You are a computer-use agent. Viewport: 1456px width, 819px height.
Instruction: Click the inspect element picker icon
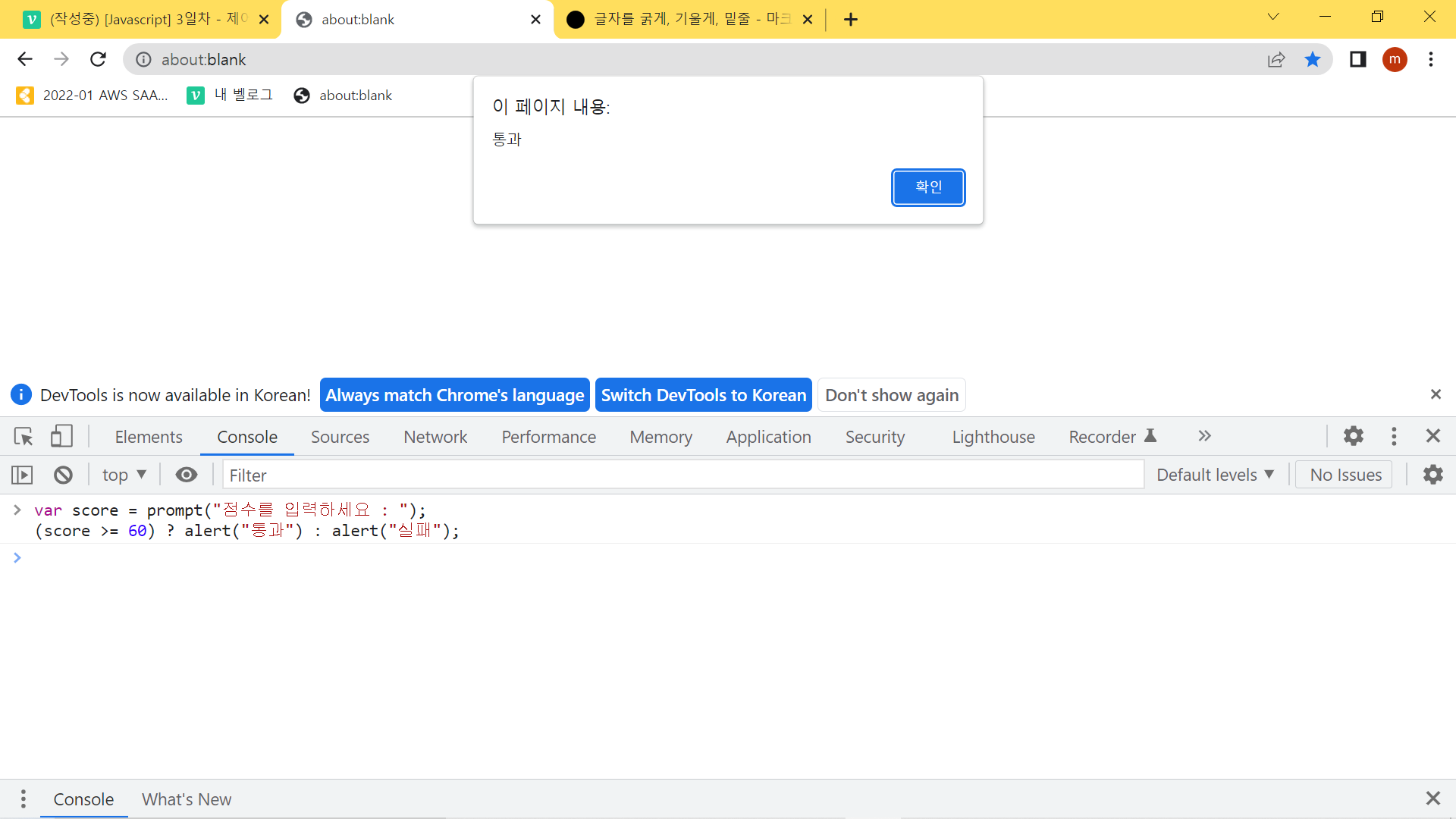24,437
